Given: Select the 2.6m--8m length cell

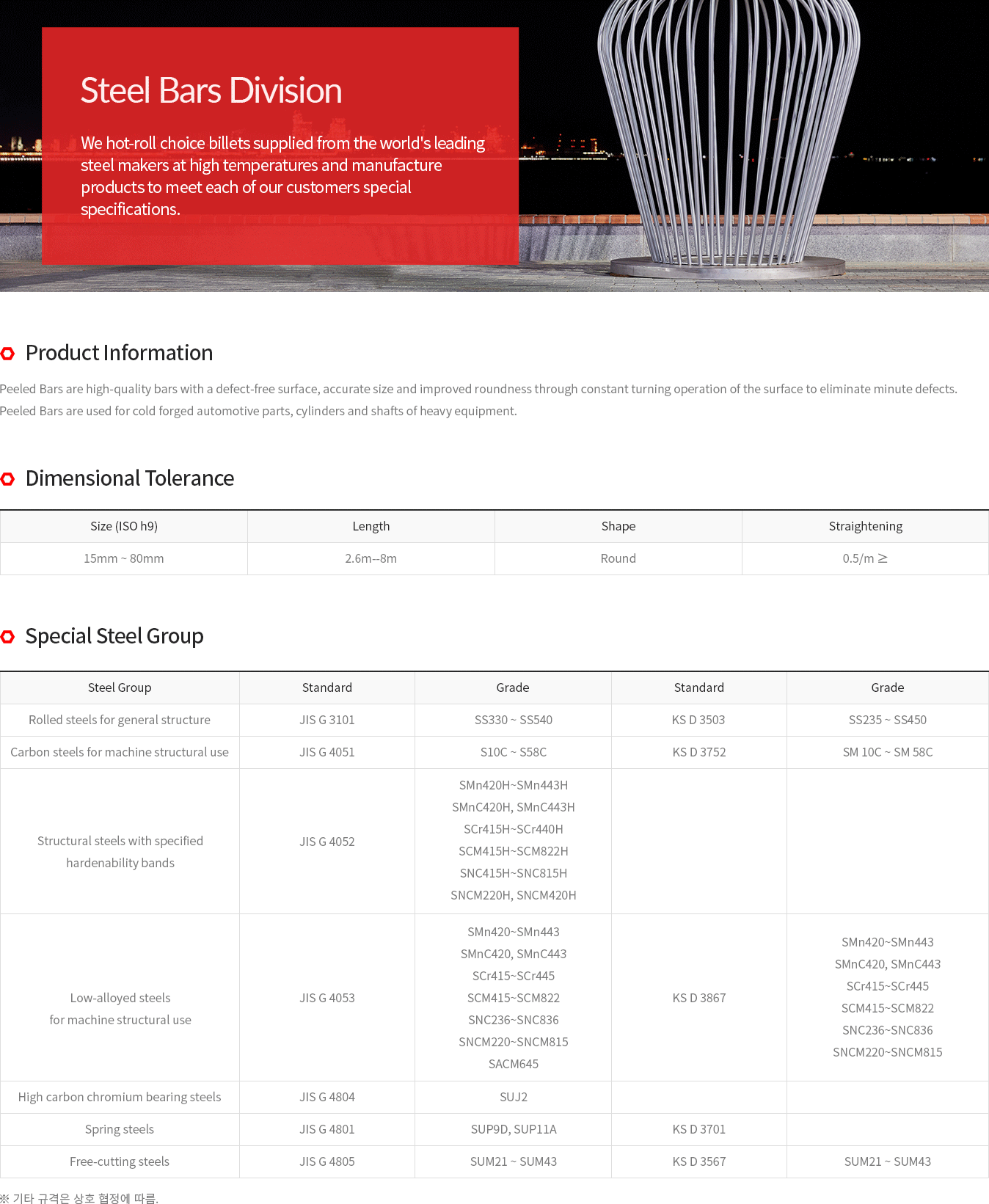Looking at the screenshot, I should coord(371,558).
